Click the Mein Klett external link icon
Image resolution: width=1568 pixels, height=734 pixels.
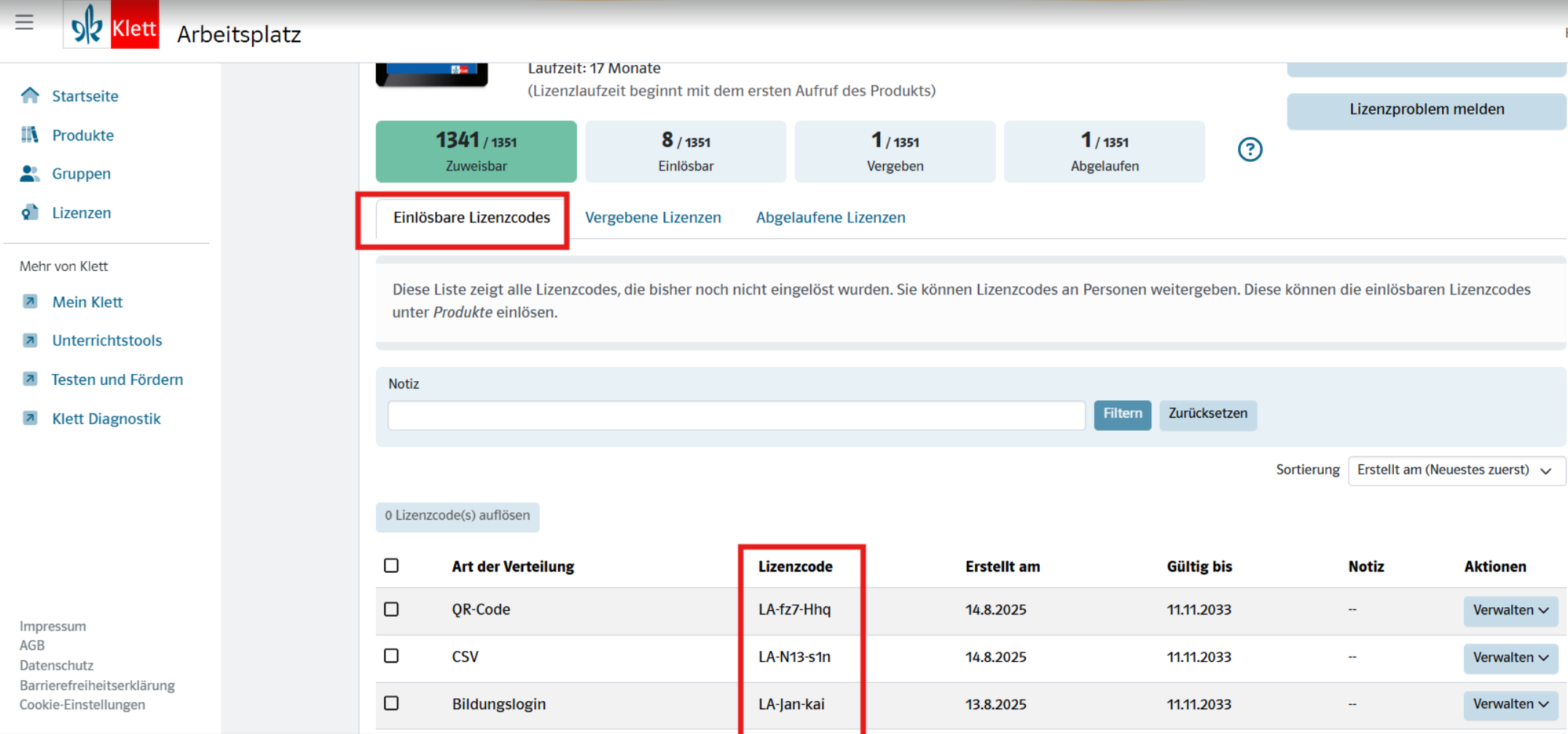point(30,302)
